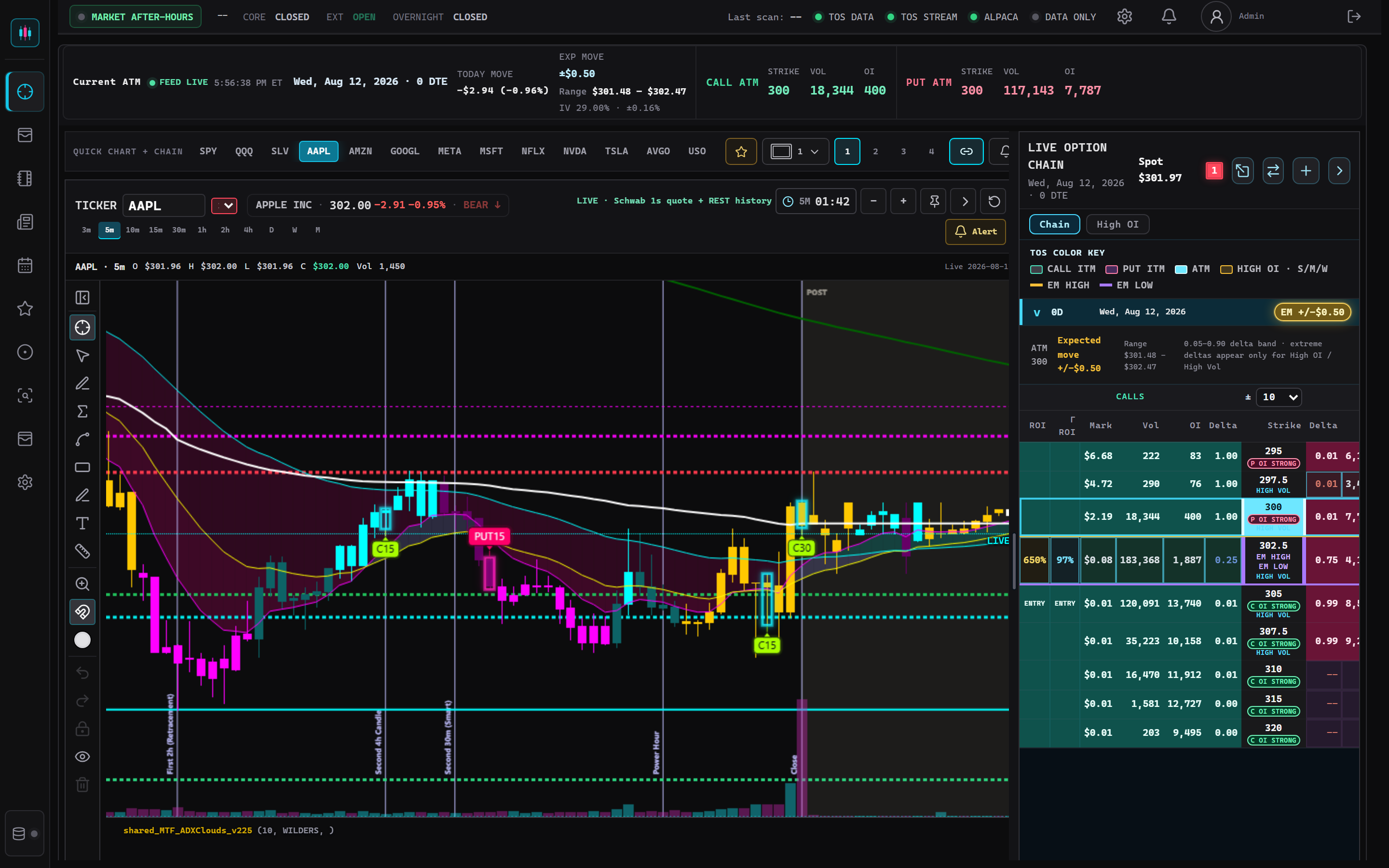Select the curve path drawing tool

(x=82, y=440)
